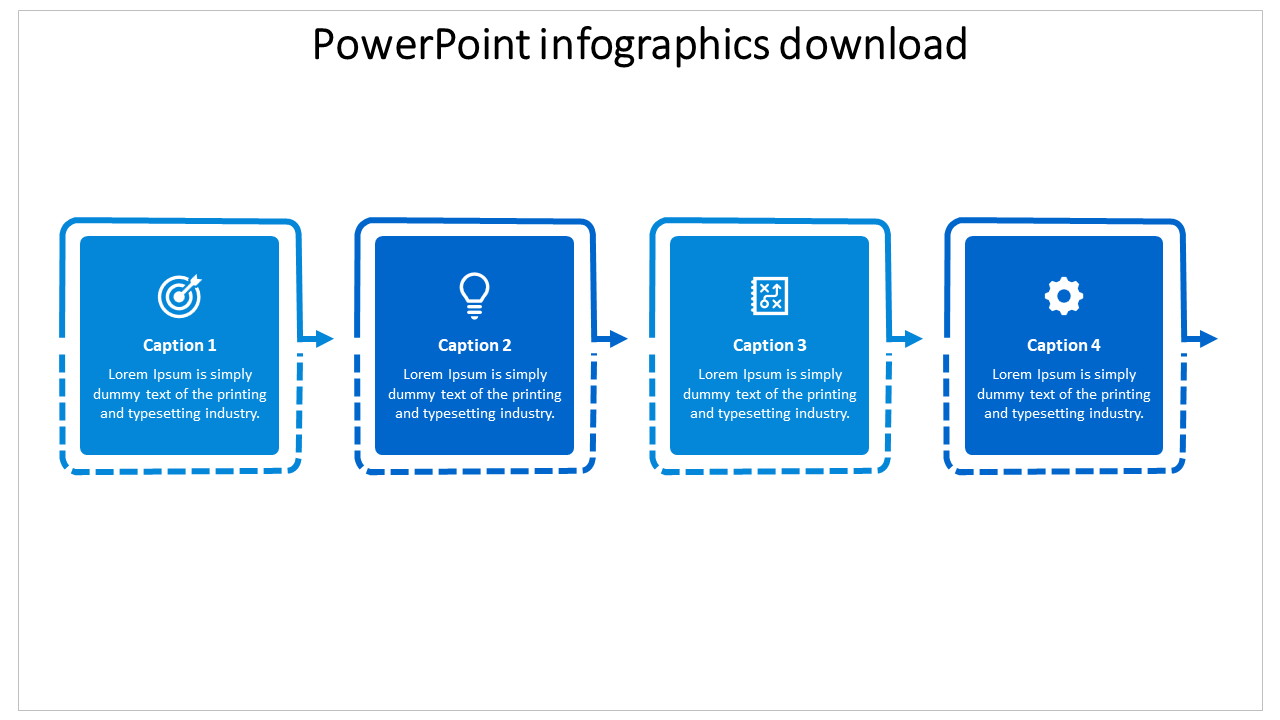
Task: Select the 'Caption 1' heading
Action: click(180, 345)
